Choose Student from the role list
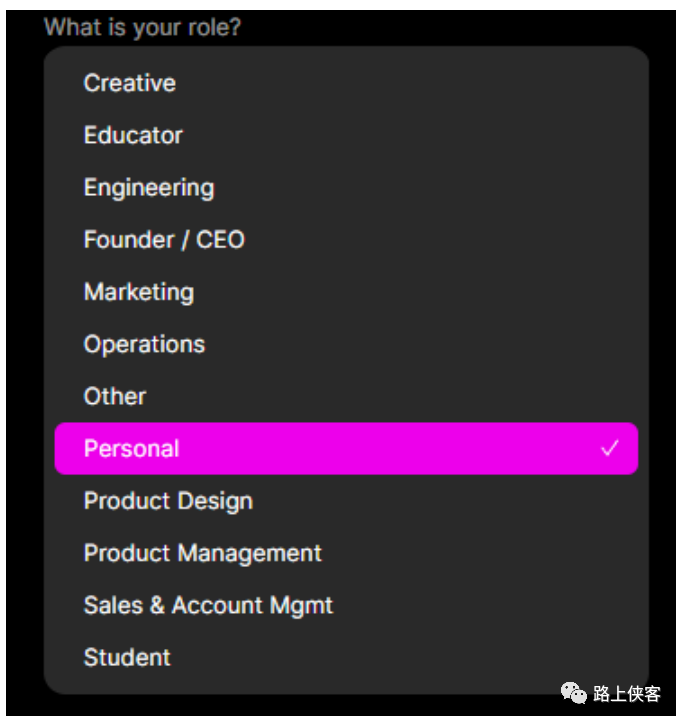This screenshot has height=724, width=683. (x=127, y=657)
